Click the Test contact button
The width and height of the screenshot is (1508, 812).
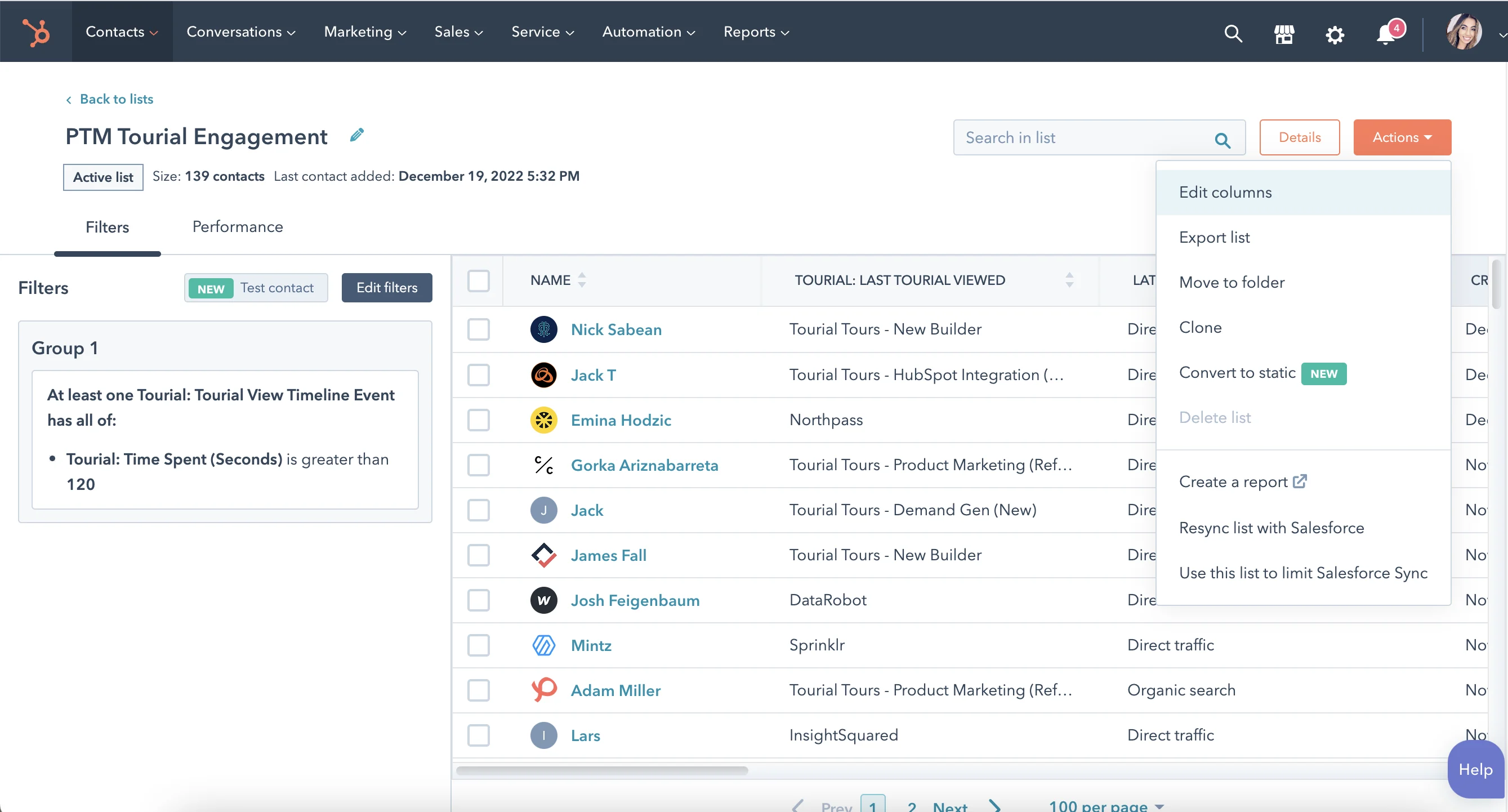[x=256, y=287]
